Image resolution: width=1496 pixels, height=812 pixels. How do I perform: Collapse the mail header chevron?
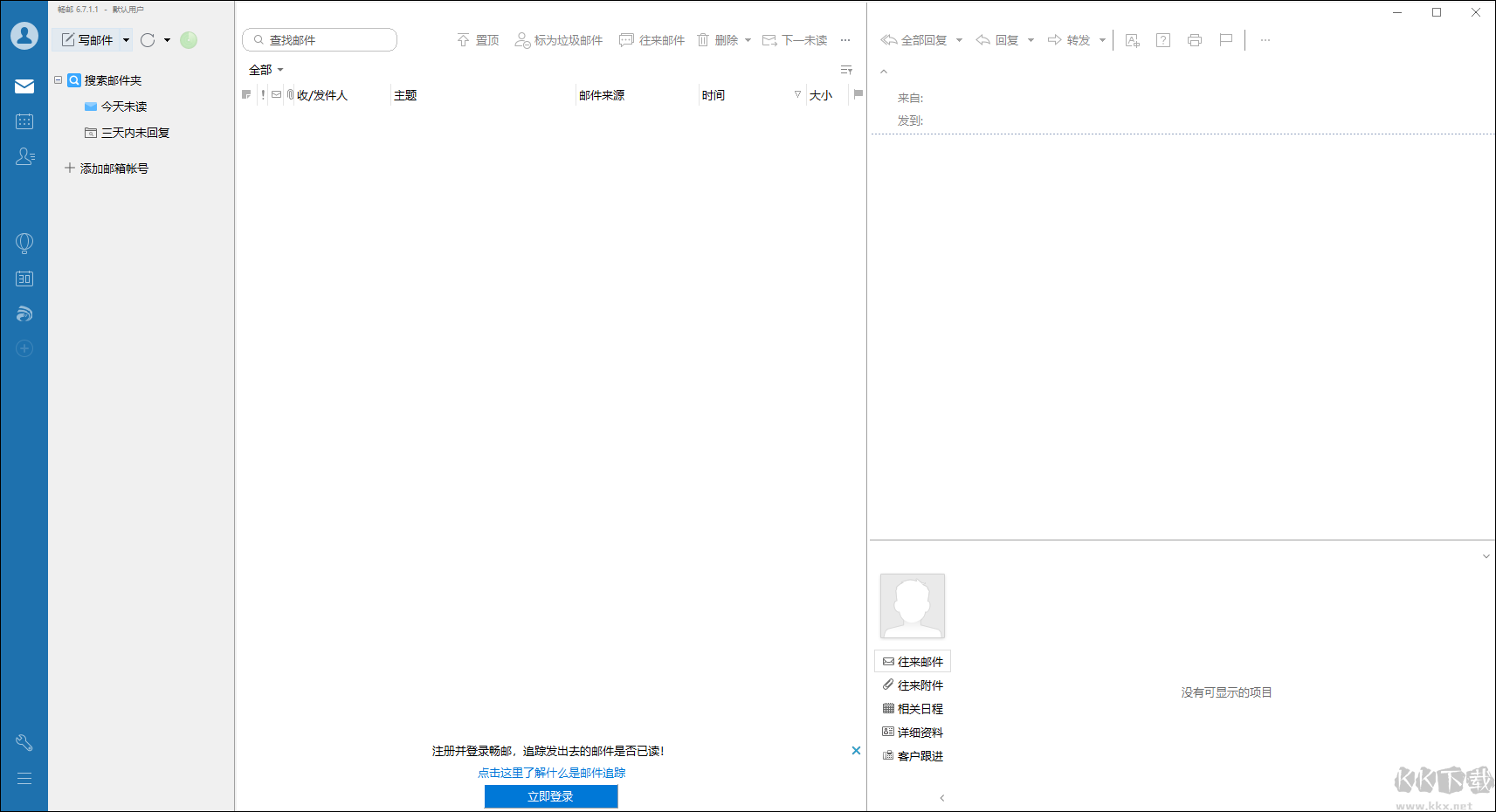[884, 72]
